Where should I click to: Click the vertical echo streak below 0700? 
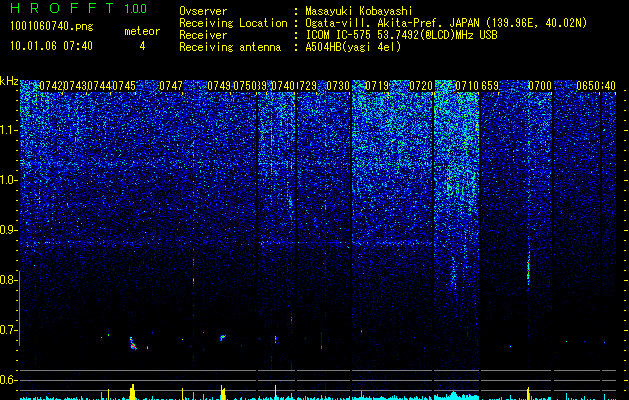coord(528,268)
